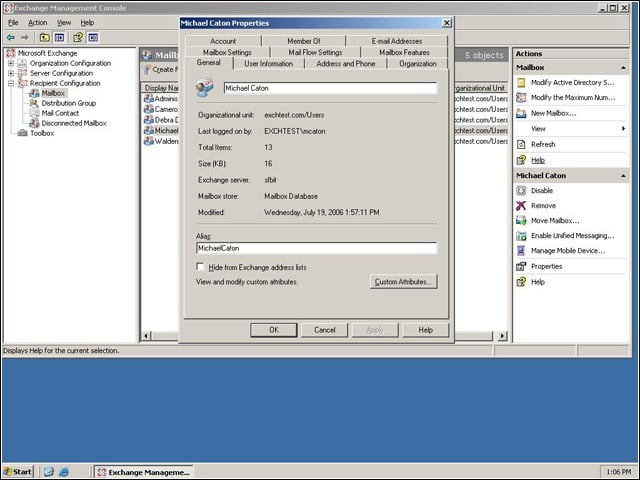
Task: Click the up-one-level folder toolbar icon
Action: pos(44,38)
